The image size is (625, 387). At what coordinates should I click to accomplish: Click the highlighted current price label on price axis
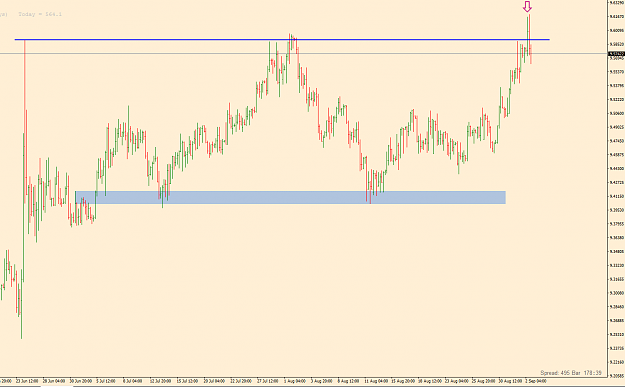click(616, 53)
